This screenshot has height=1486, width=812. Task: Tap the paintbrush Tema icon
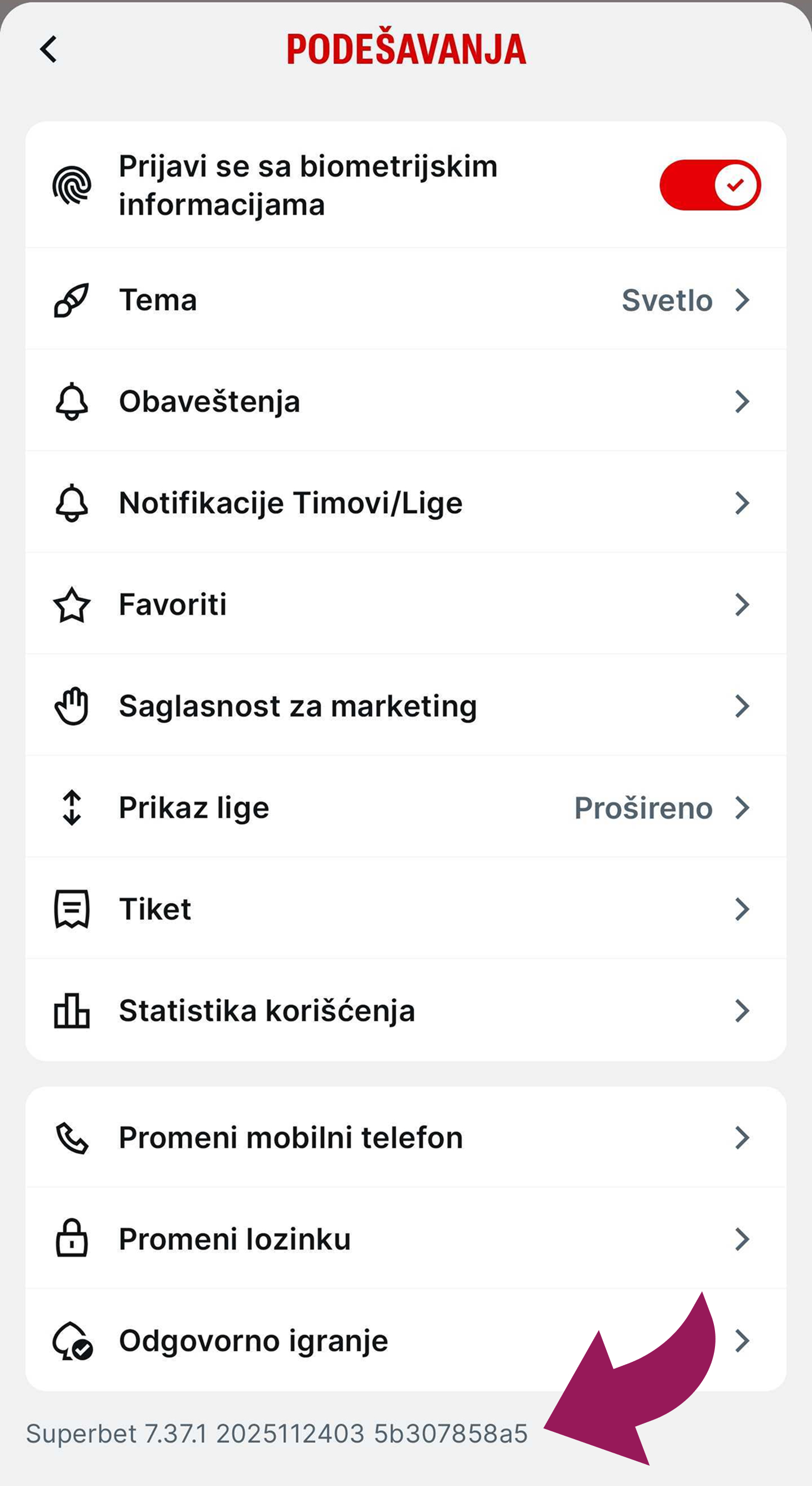coord(72,300)
